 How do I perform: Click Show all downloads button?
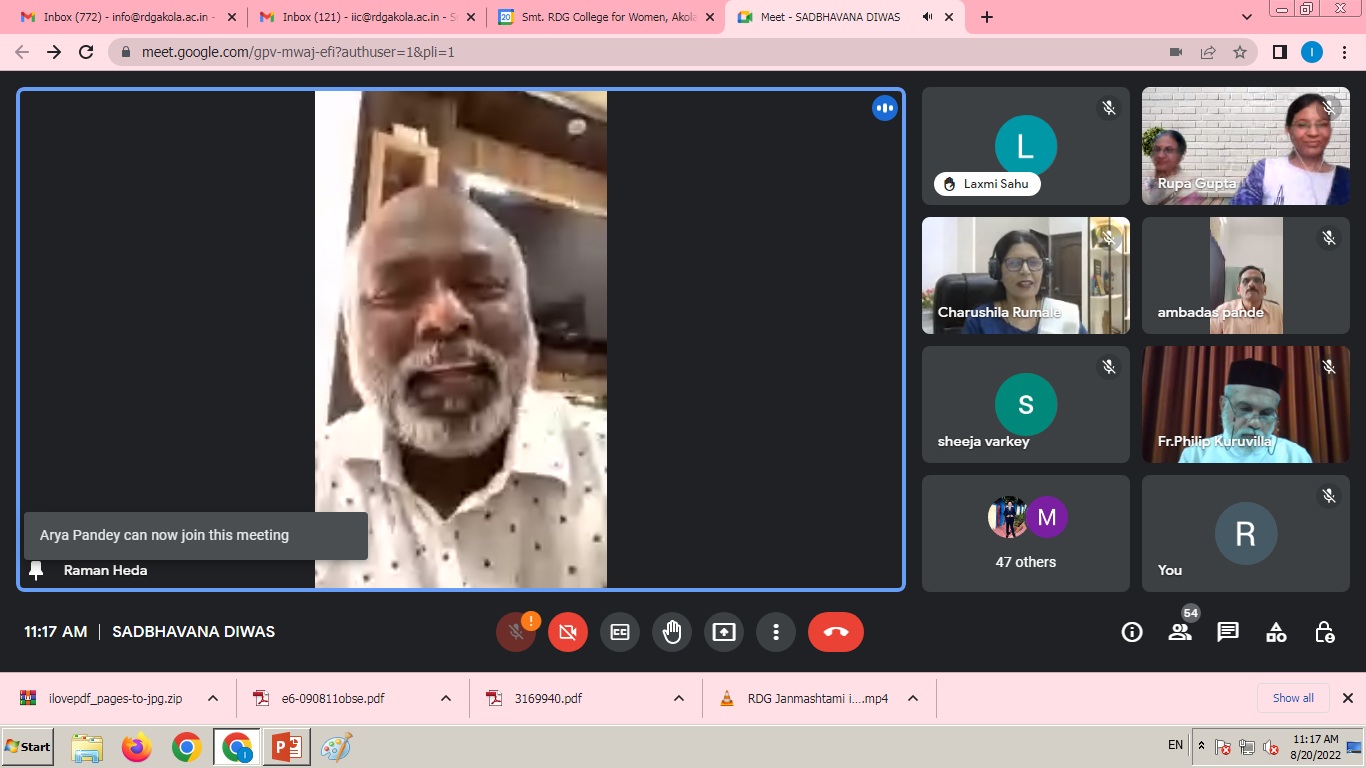(1293, 698)
